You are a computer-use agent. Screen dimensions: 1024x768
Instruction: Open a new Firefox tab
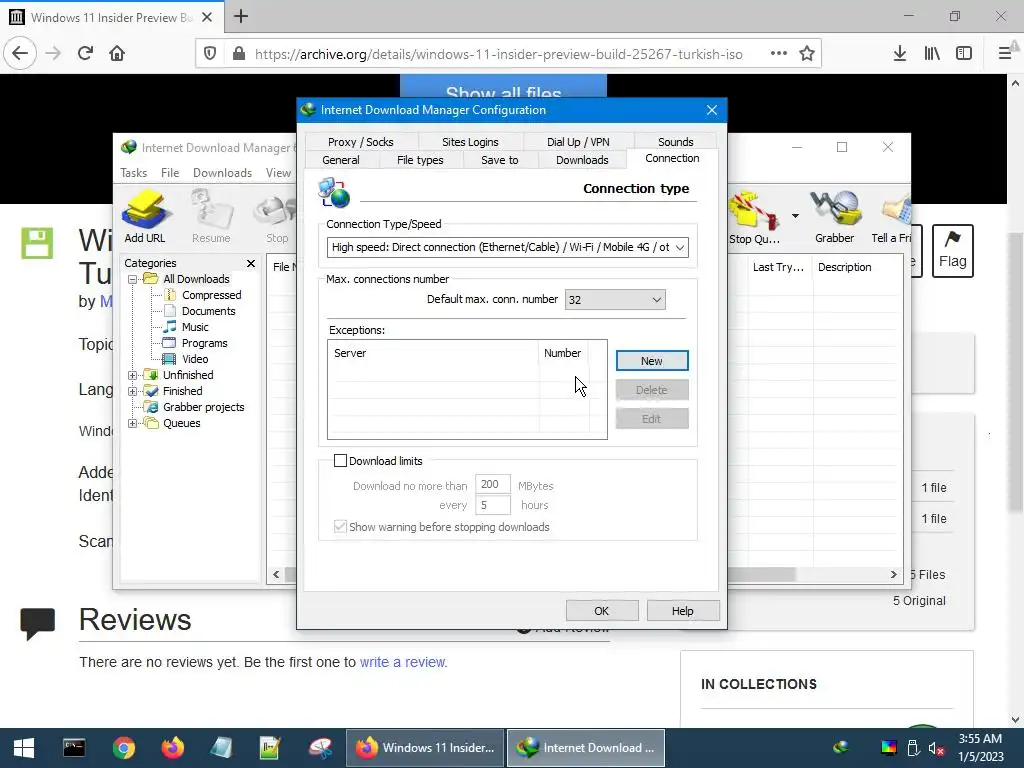click(241, 16)
